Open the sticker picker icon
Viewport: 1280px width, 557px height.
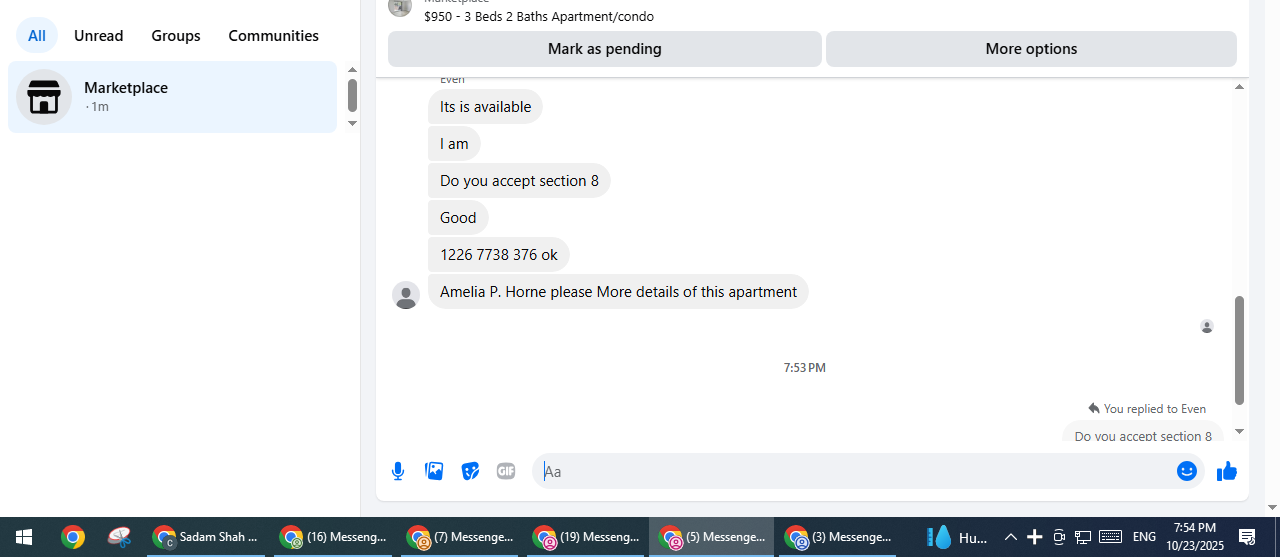[x=470, y=471]
